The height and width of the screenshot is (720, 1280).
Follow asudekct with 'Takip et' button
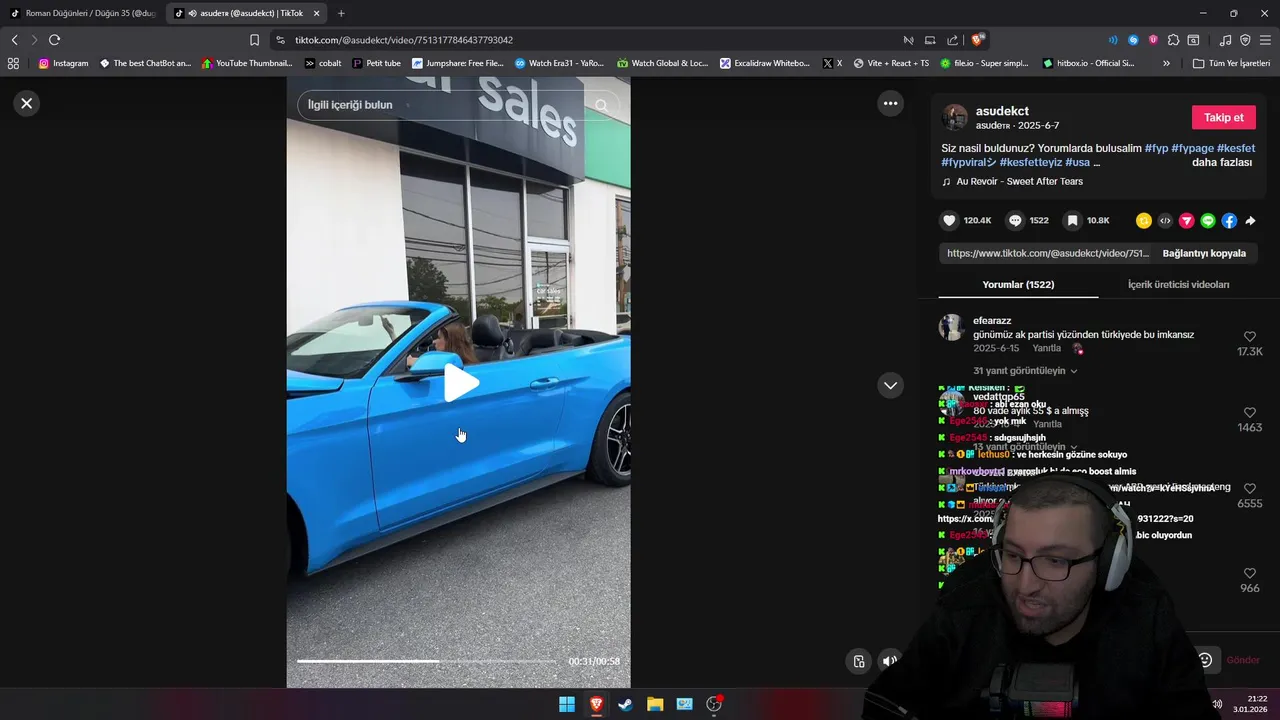[1223, 117]
